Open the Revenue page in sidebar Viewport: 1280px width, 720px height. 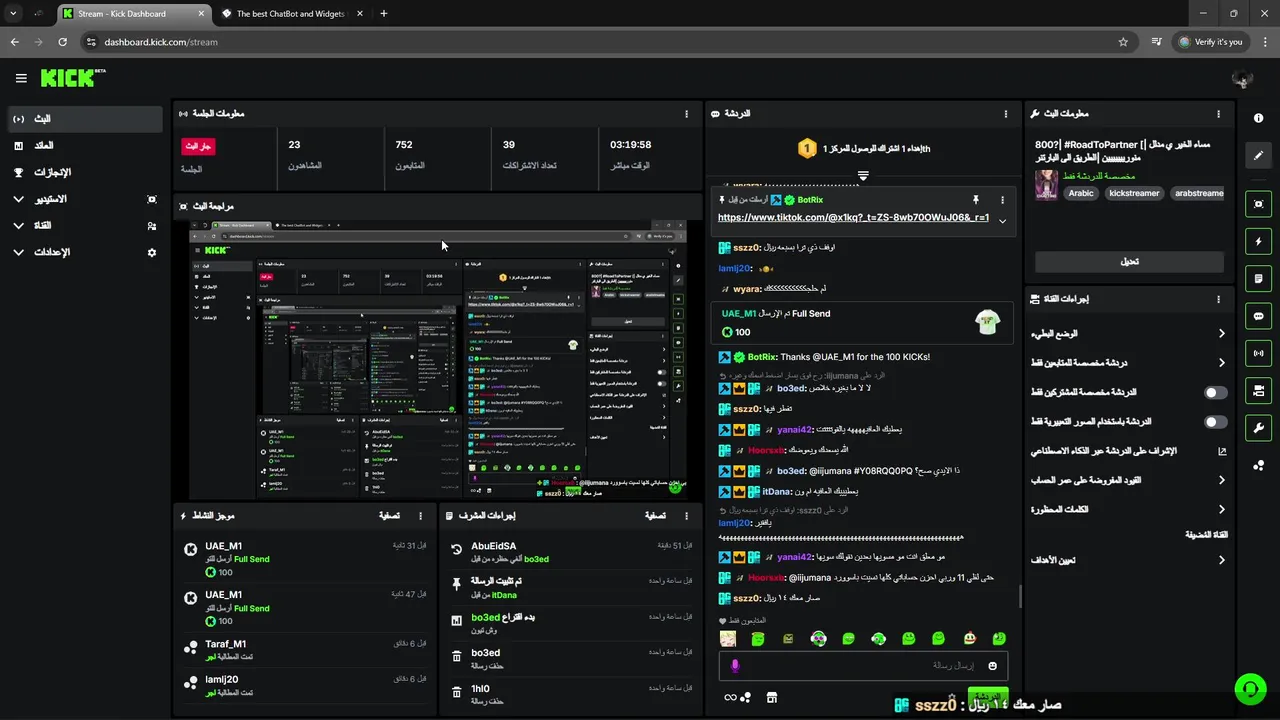[x=84, y=146]
